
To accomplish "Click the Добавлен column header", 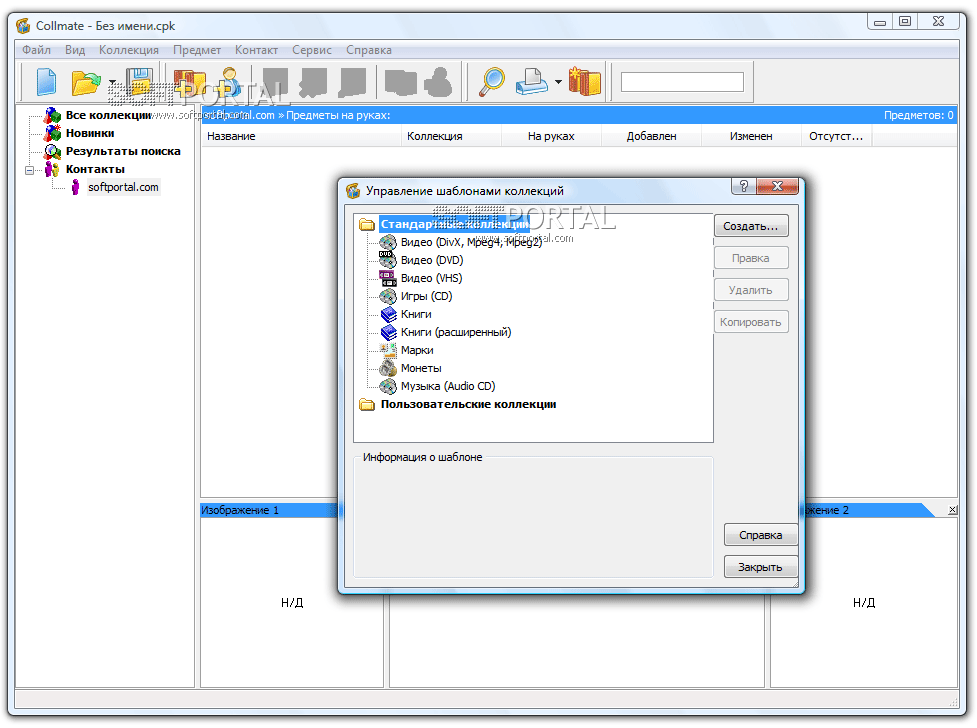I will pos(652,136).
